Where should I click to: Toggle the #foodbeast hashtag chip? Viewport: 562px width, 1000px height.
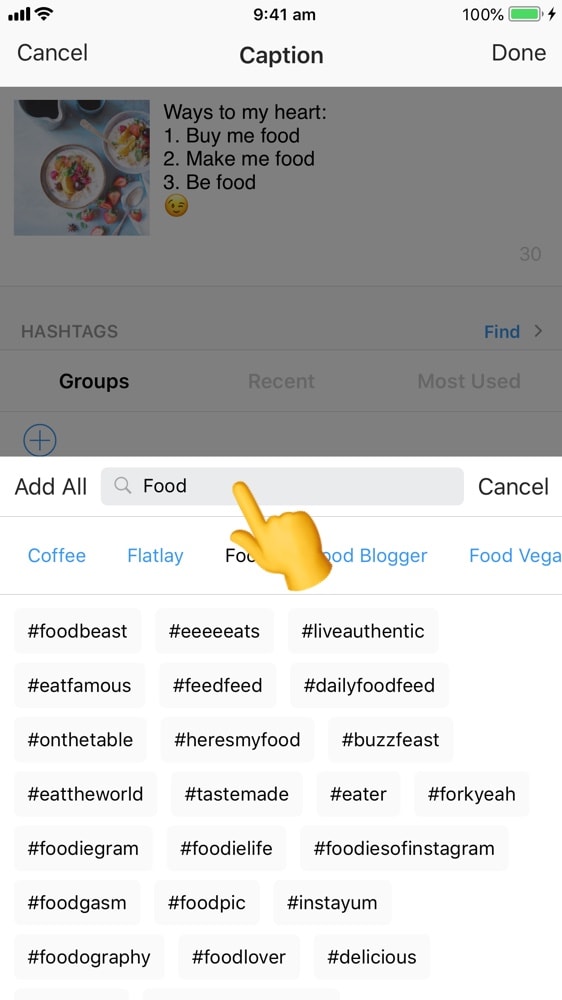click(77, 631)
